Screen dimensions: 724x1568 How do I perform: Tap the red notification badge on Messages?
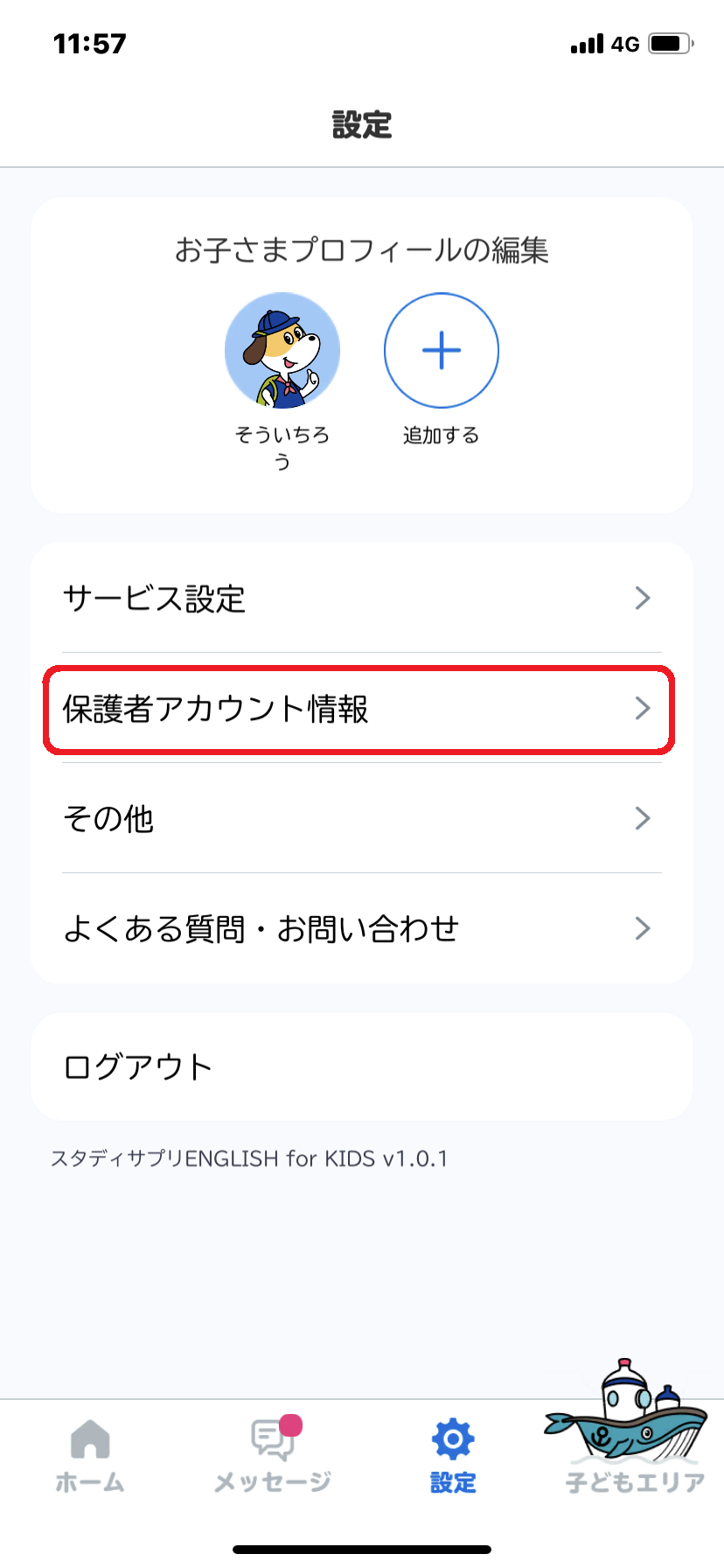pyautogui.click(x=291, y=1425)
